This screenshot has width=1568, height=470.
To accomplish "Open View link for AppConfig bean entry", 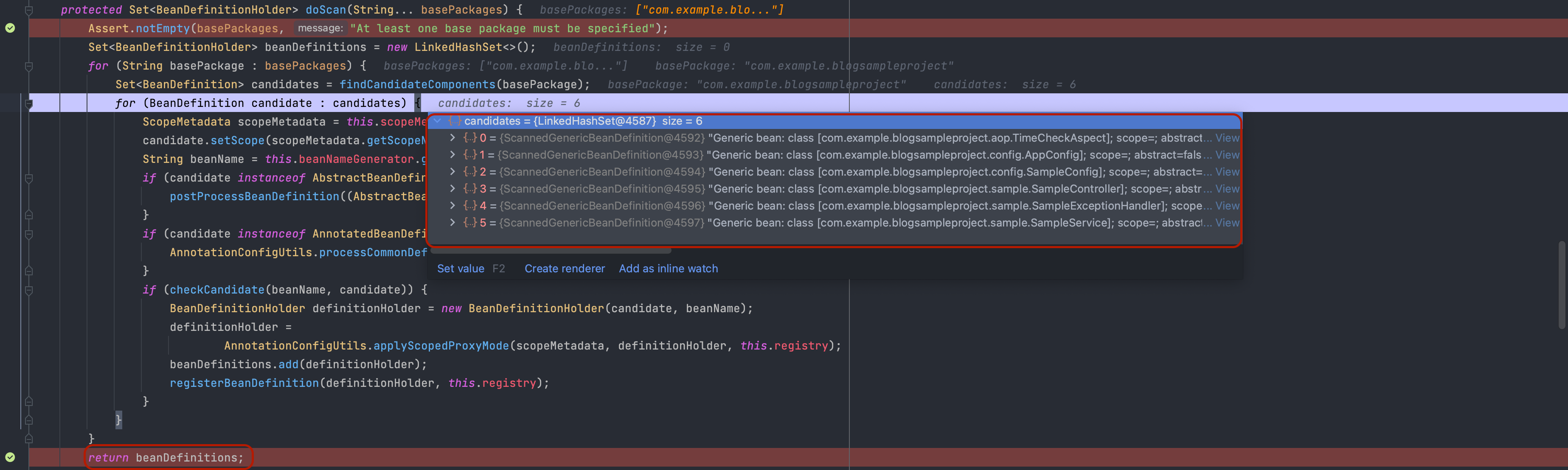I will point(1227,155).
